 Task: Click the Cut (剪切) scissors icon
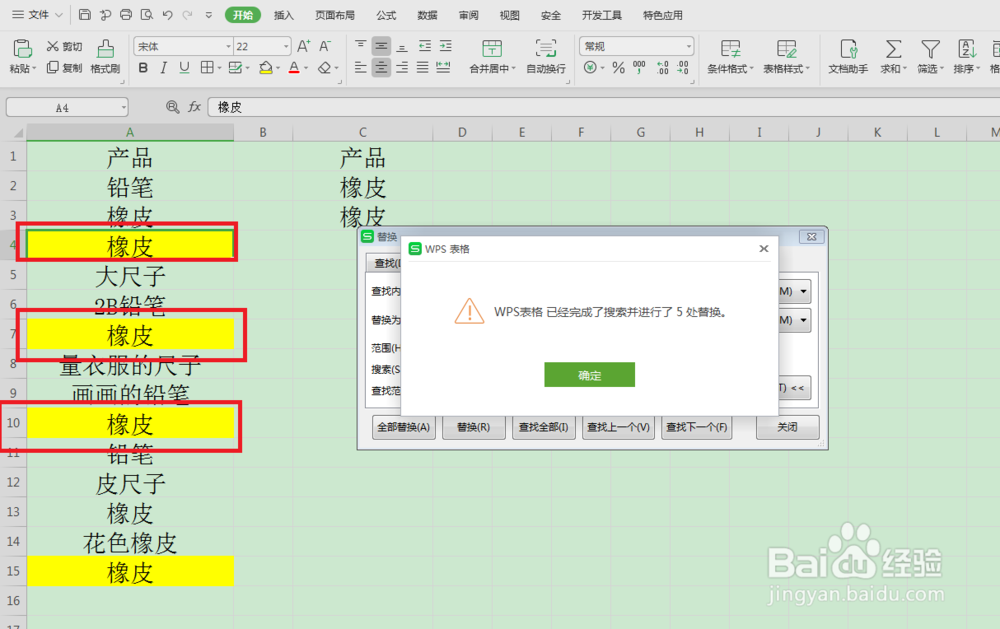(x=52, y=46)
